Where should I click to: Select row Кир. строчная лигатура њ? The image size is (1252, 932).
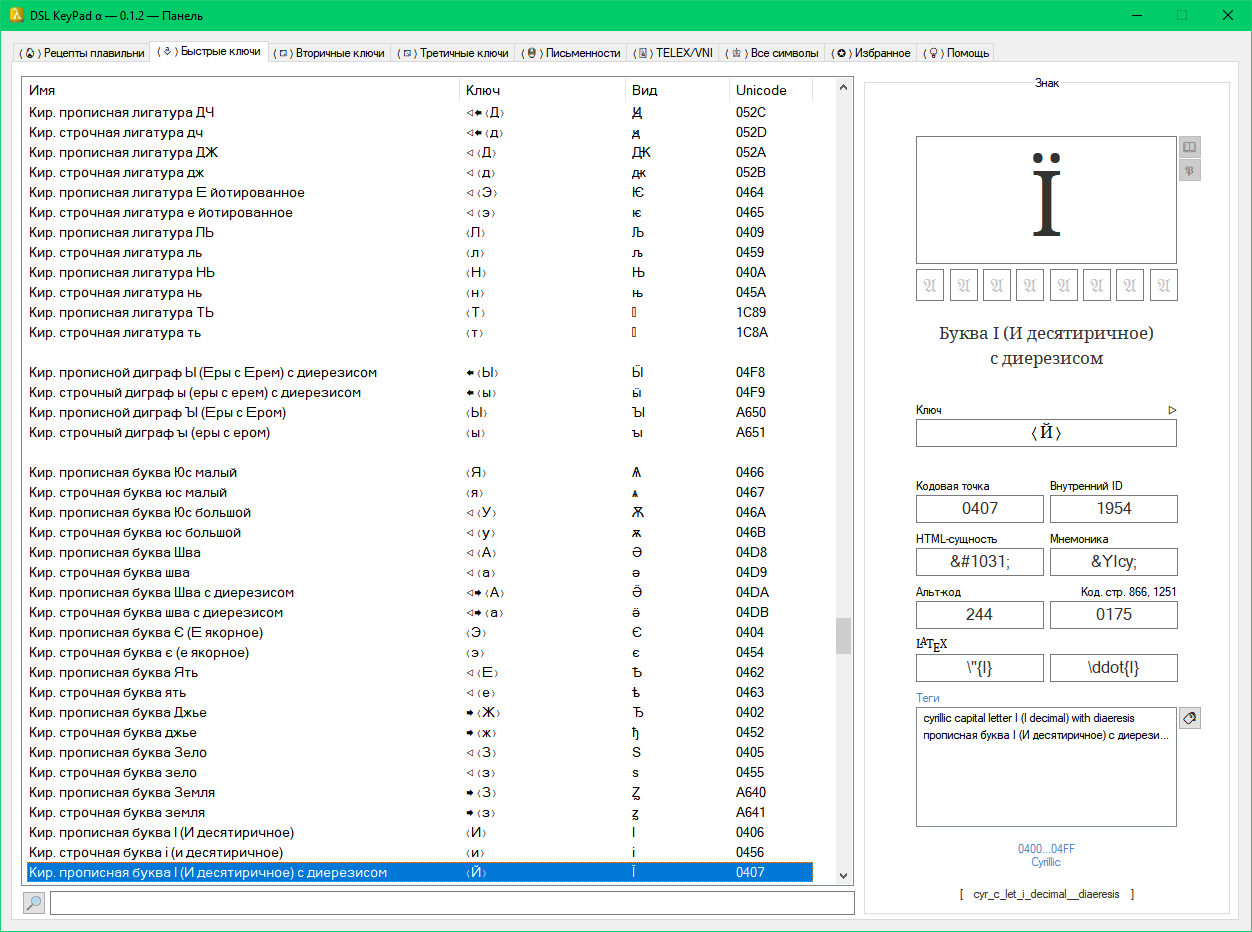pyautogui.click(x=419, y=292)
